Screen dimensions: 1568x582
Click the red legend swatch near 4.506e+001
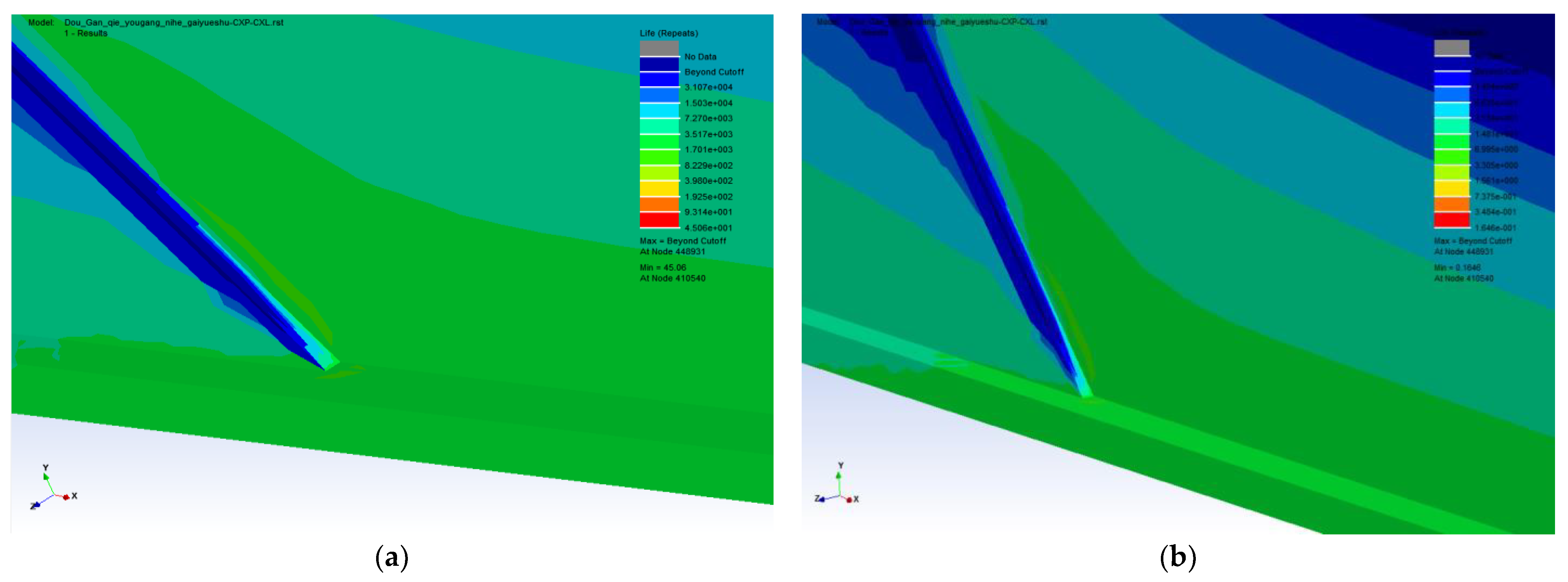coord(659,220)
